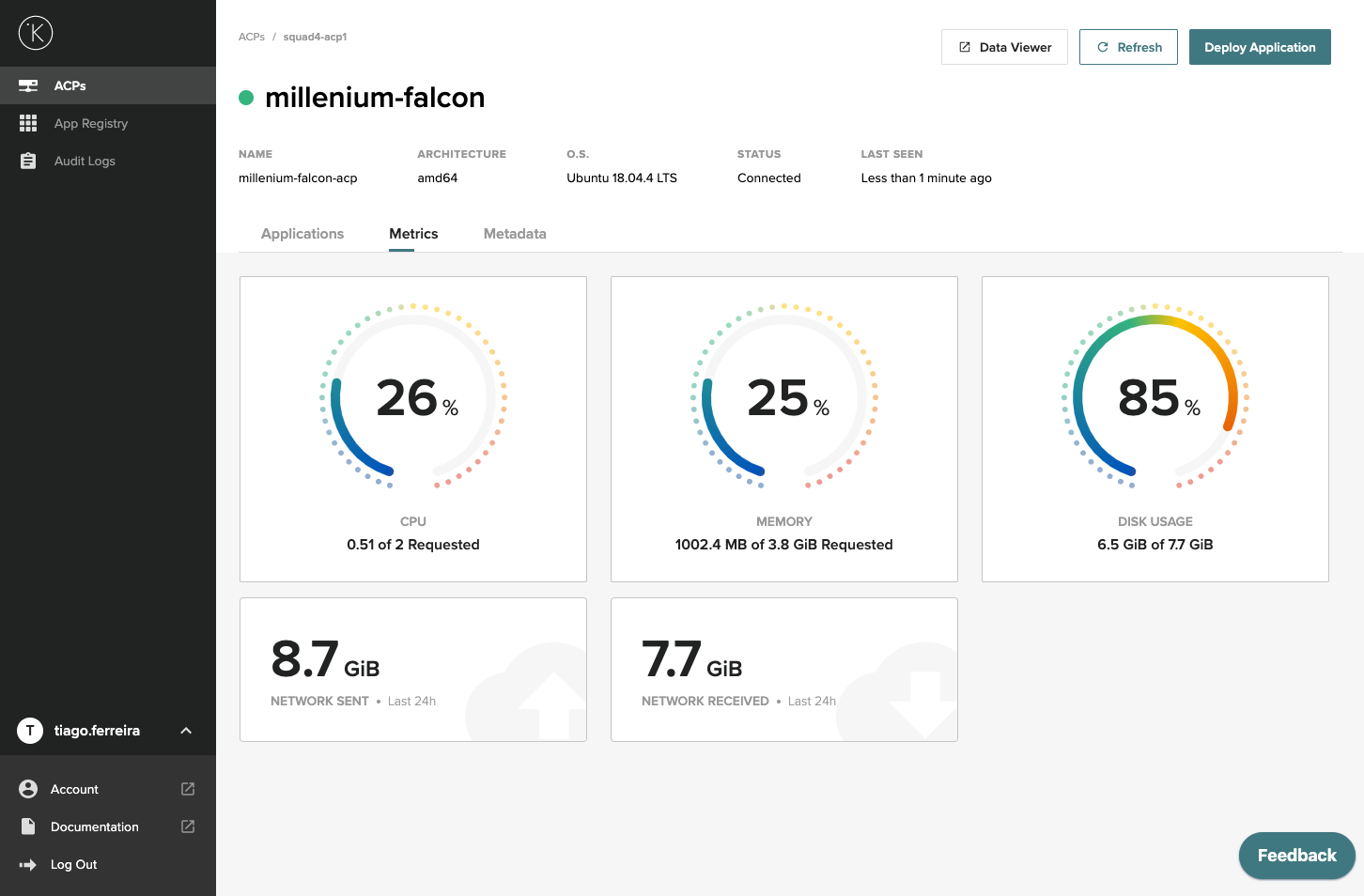
Task: Click the Documentation file icon
Action: click(28, 826)
